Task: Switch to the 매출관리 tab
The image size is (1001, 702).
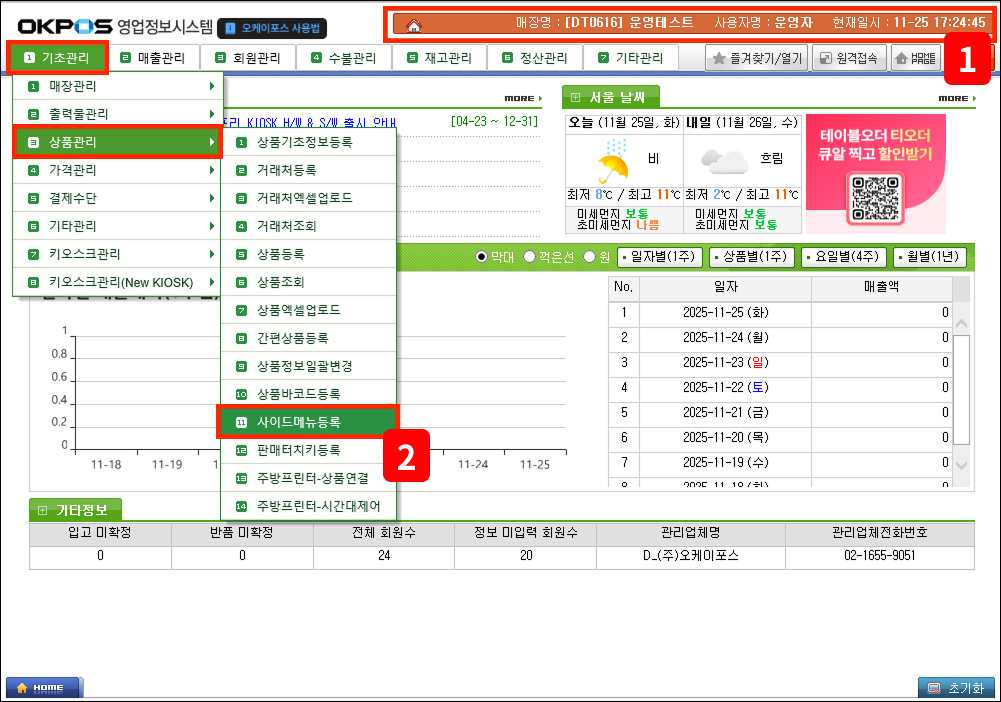Action: pyautogui.click(x=154, y=58)
